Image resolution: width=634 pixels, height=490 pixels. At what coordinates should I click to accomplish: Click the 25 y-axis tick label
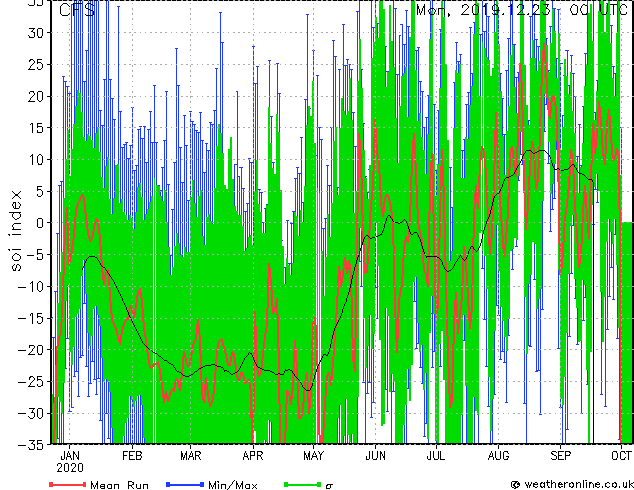38,64
